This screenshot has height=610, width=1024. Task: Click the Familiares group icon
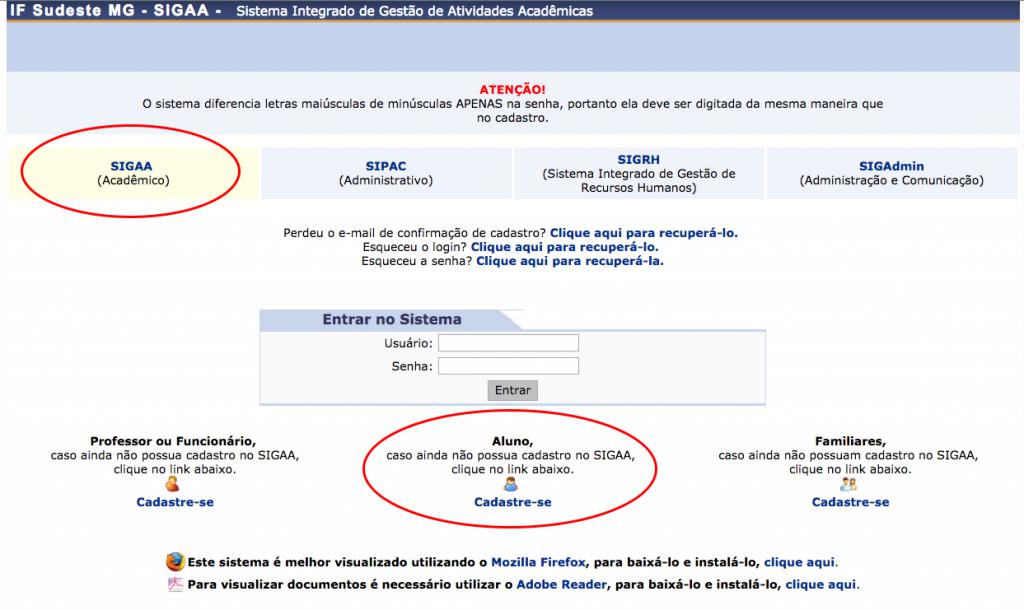(849, 485)
